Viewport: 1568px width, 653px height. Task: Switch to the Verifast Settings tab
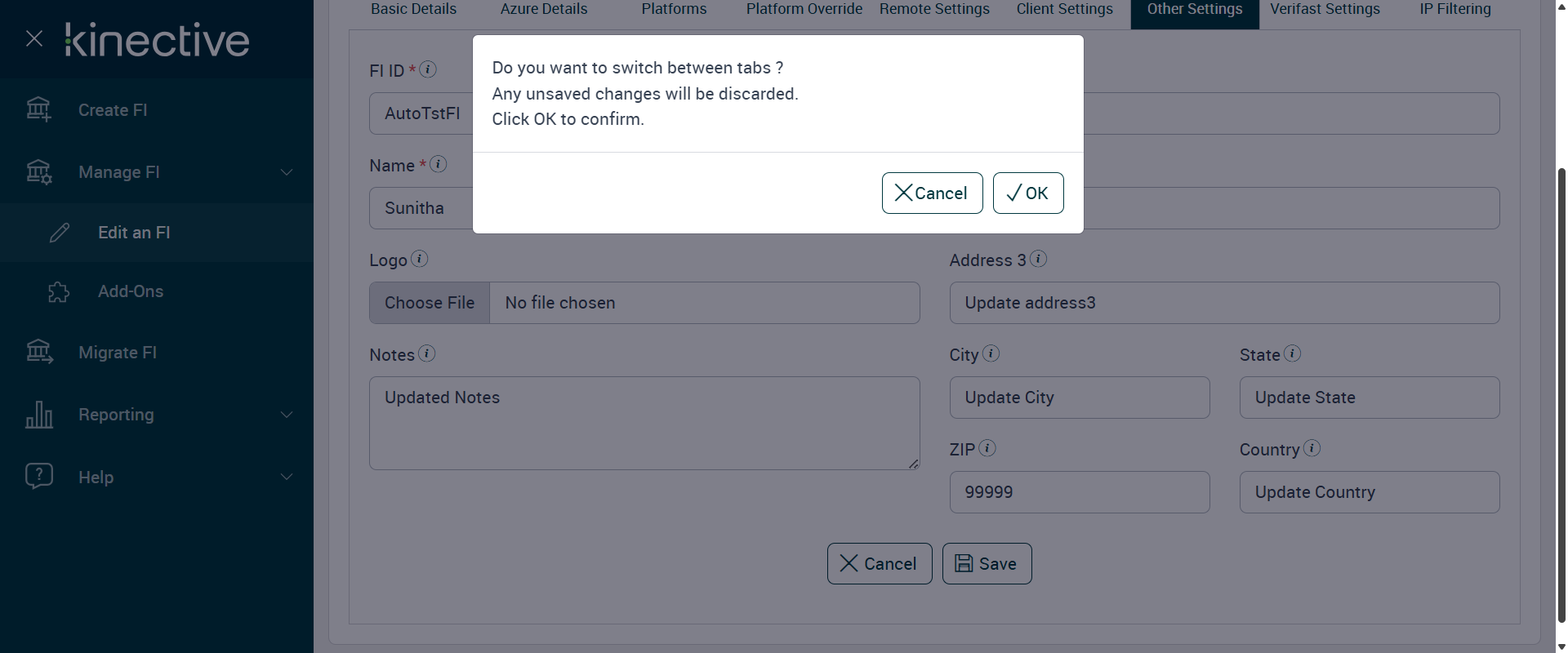1325,10
